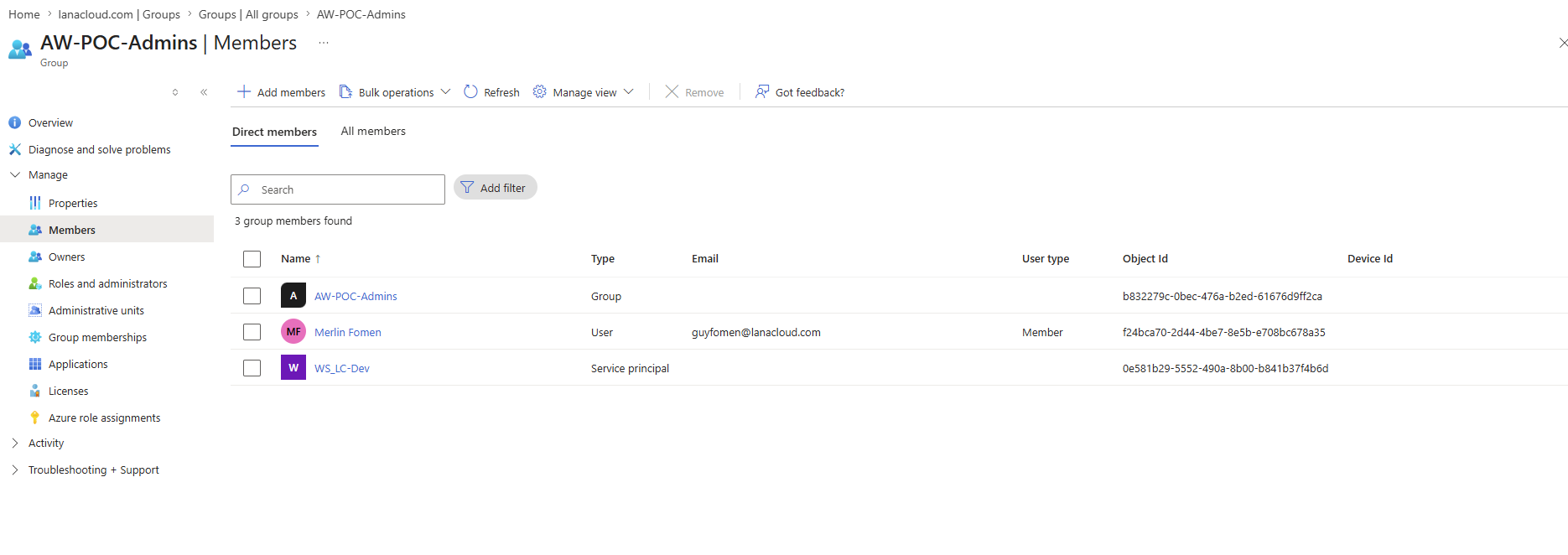
Task: Click the Service principal type cell
Action: point(630,368)
